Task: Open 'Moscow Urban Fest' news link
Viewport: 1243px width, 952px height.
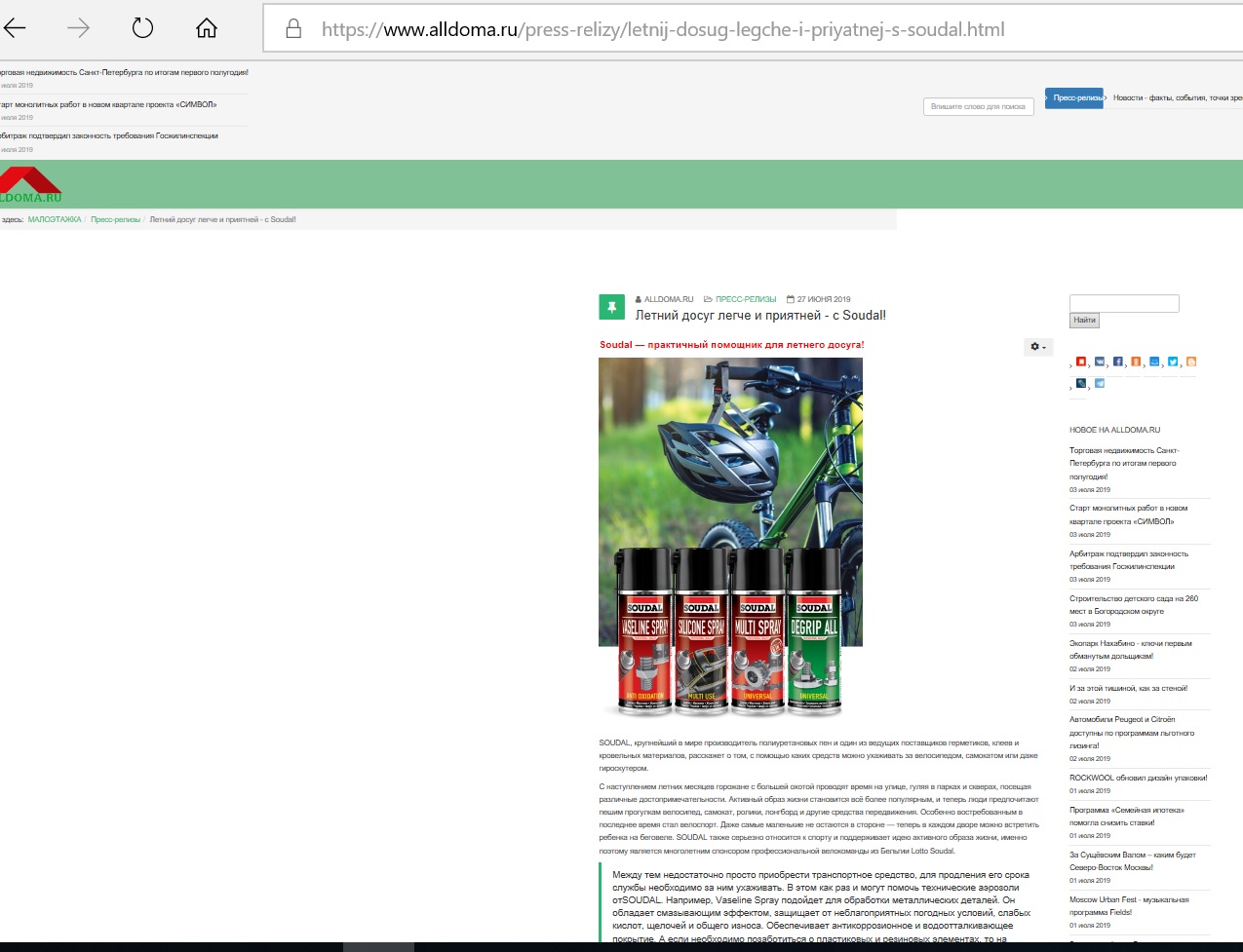Action: coord(1129,906)
